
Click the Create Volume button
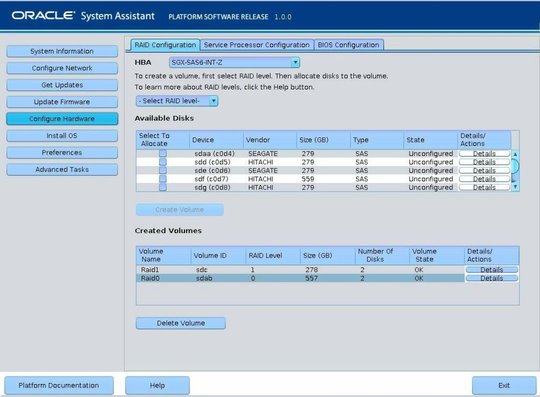179,210
